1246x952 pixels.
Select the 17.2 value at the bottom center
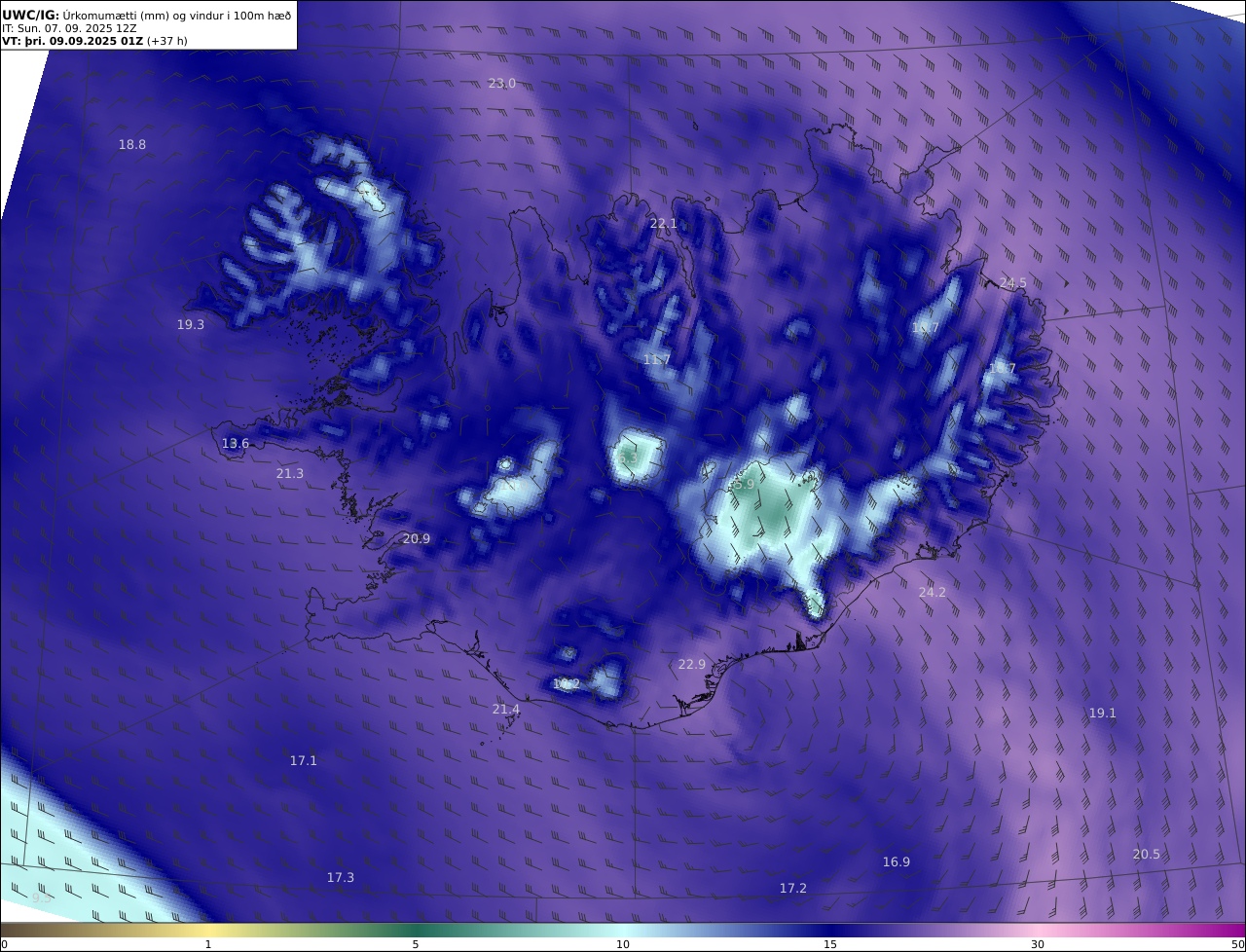point(793,889)
